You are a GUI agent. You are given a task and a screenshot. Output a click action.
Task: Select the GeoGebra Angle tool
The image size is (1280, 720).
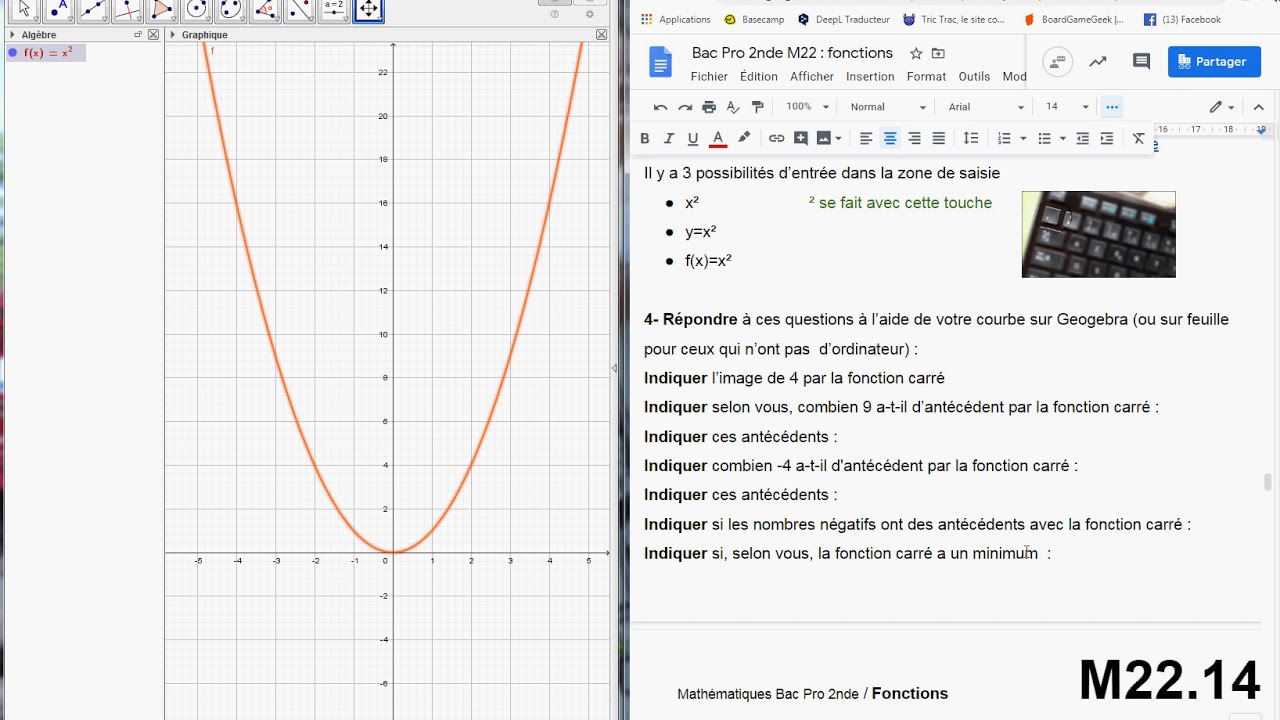(266, 10)
